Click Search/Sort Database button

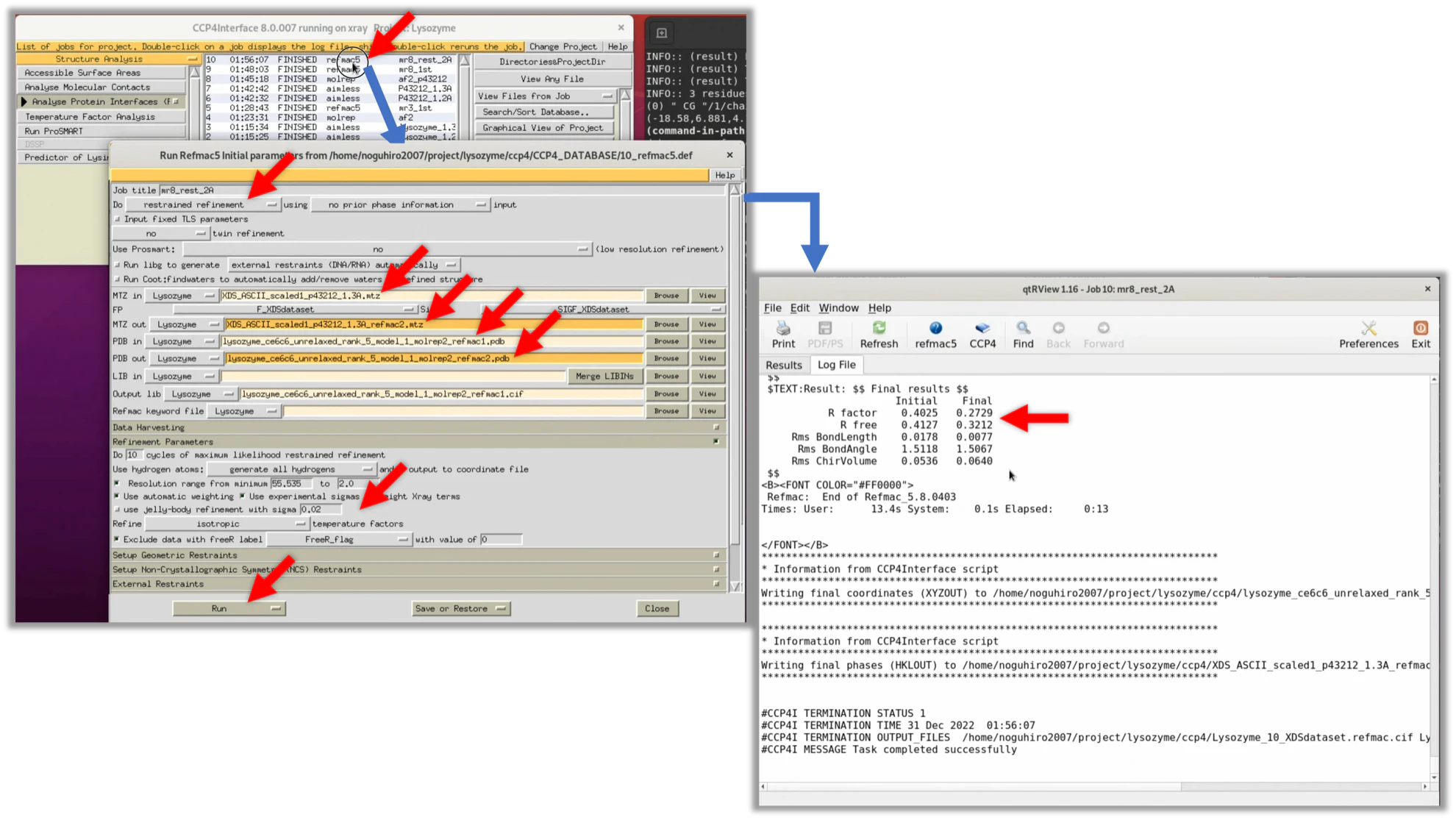point(543,112)
